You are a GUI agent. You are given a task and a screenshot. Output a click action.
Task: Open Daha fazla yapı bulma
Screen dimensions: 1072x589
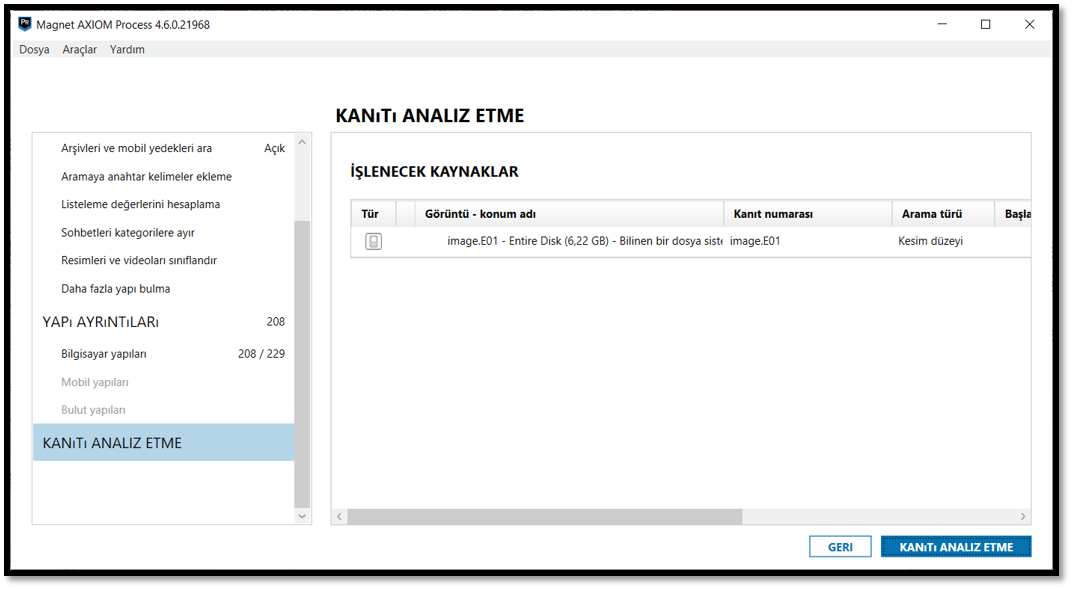pos(115,288)
